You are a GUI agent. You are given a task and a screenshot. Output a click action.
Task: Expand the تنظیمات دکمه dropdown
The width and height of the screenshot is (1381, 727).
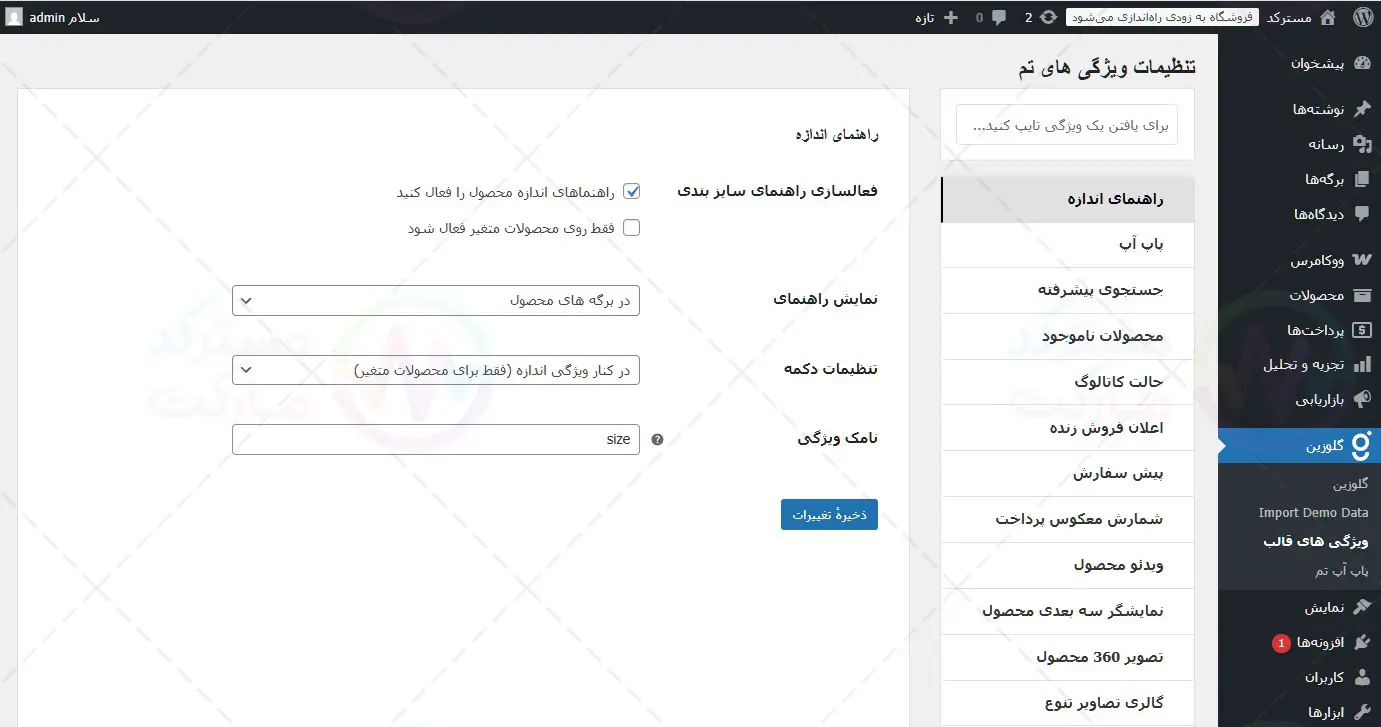pyautogui.click(x=436, y=370)
